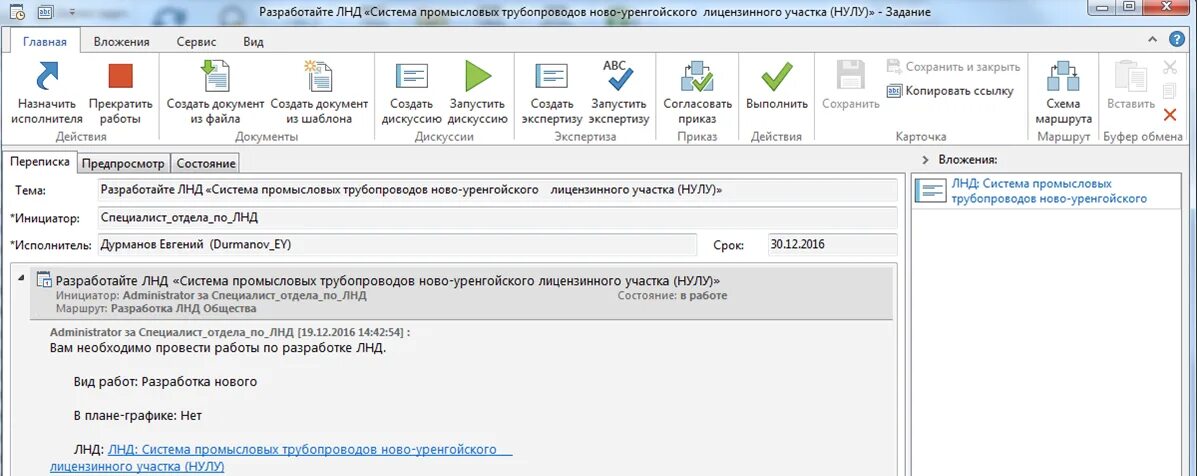Click Согласовать приказ icon

point(697,76)
